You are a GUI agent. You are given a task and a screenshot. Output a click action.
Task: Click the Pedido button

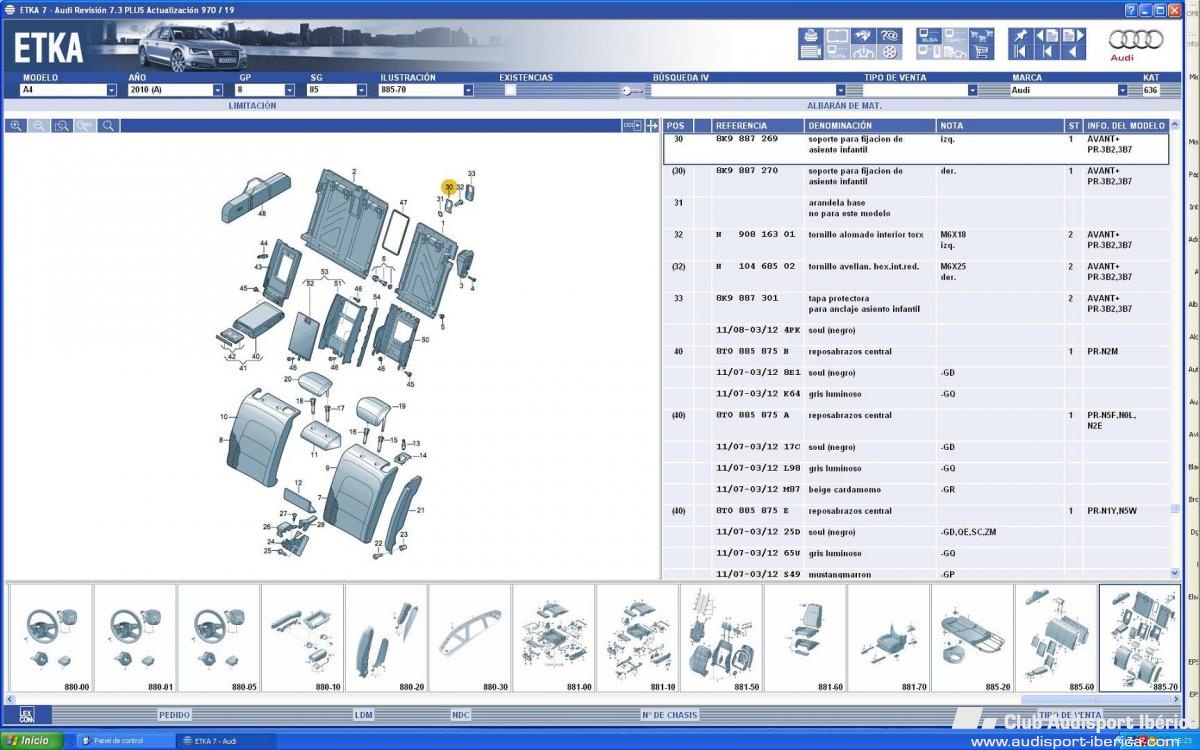174,715
